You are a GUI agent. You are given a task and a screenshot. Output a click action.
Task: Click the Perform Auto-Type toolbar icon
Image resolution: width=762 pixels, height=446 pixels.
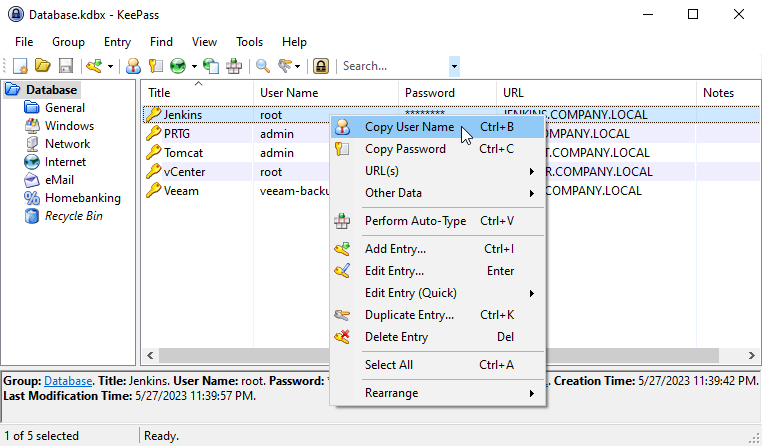(234, 66)
